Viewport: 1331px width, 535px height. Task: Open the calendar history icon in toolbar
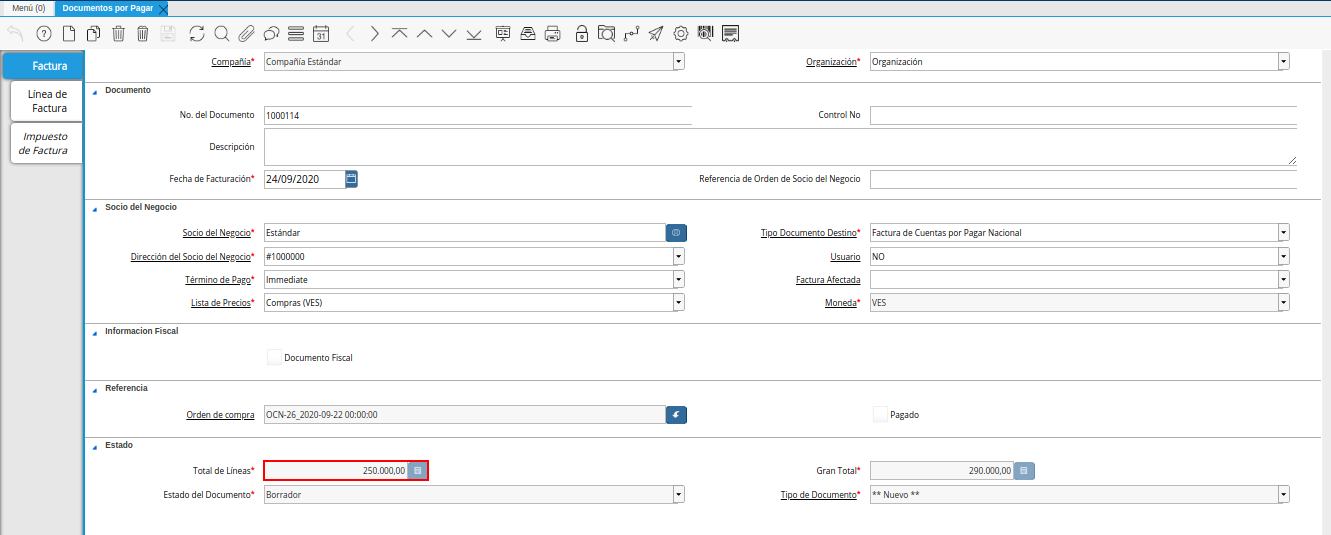tap(321, 34)
